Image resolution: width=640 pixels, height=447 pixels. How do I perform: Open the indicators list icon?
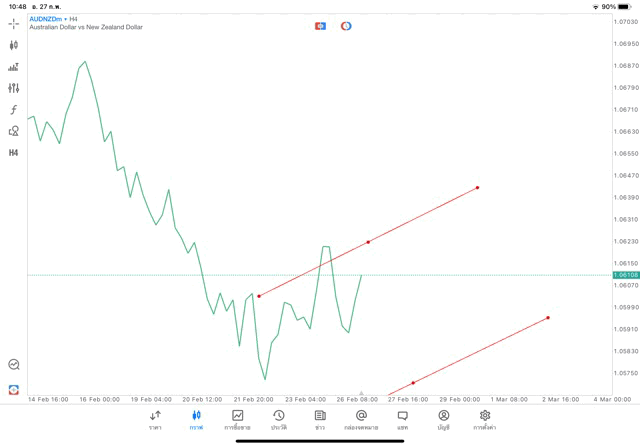(14, 67)
